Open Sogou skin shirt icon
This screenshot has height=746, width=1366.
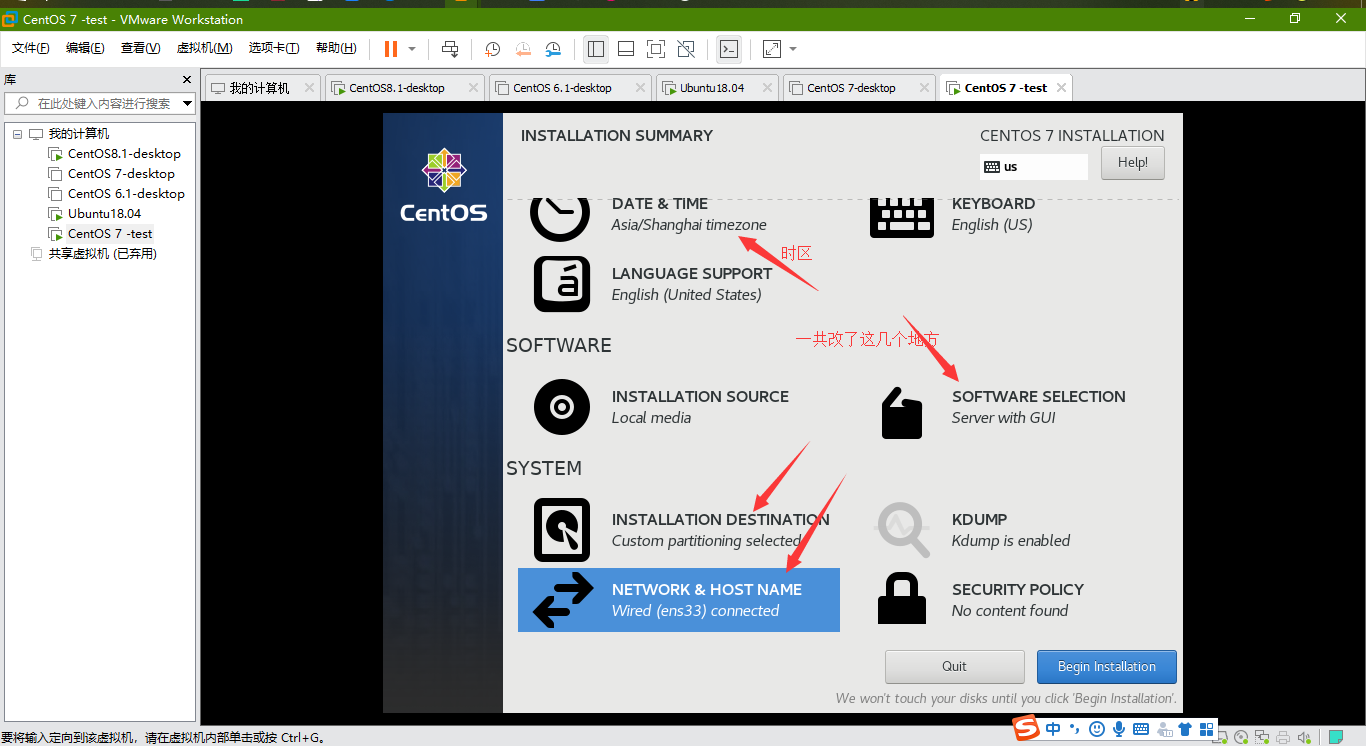tap(1185, 729)
